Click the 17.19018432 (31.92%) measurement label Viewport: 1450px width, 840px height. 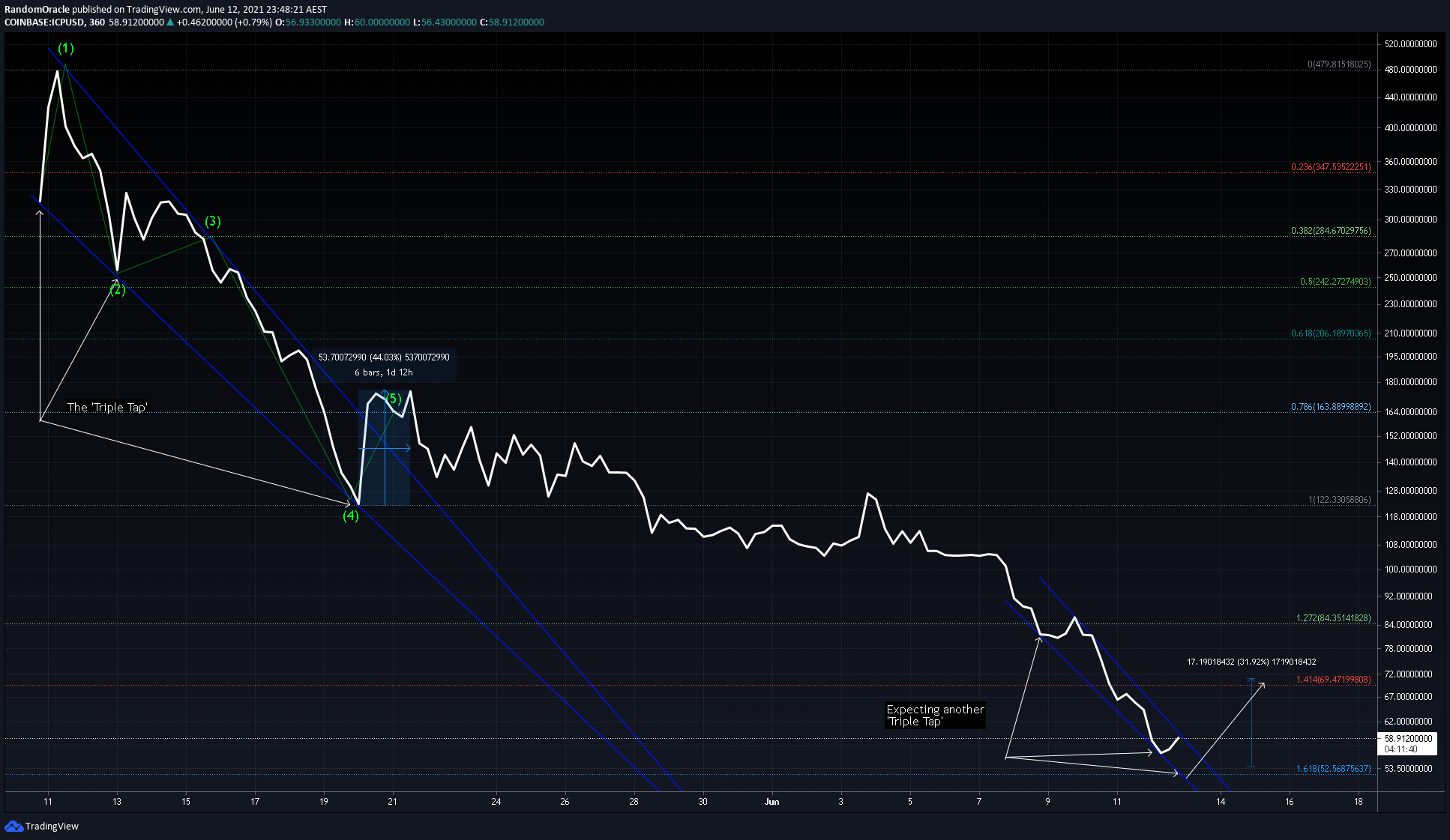tap(1251, 662)
